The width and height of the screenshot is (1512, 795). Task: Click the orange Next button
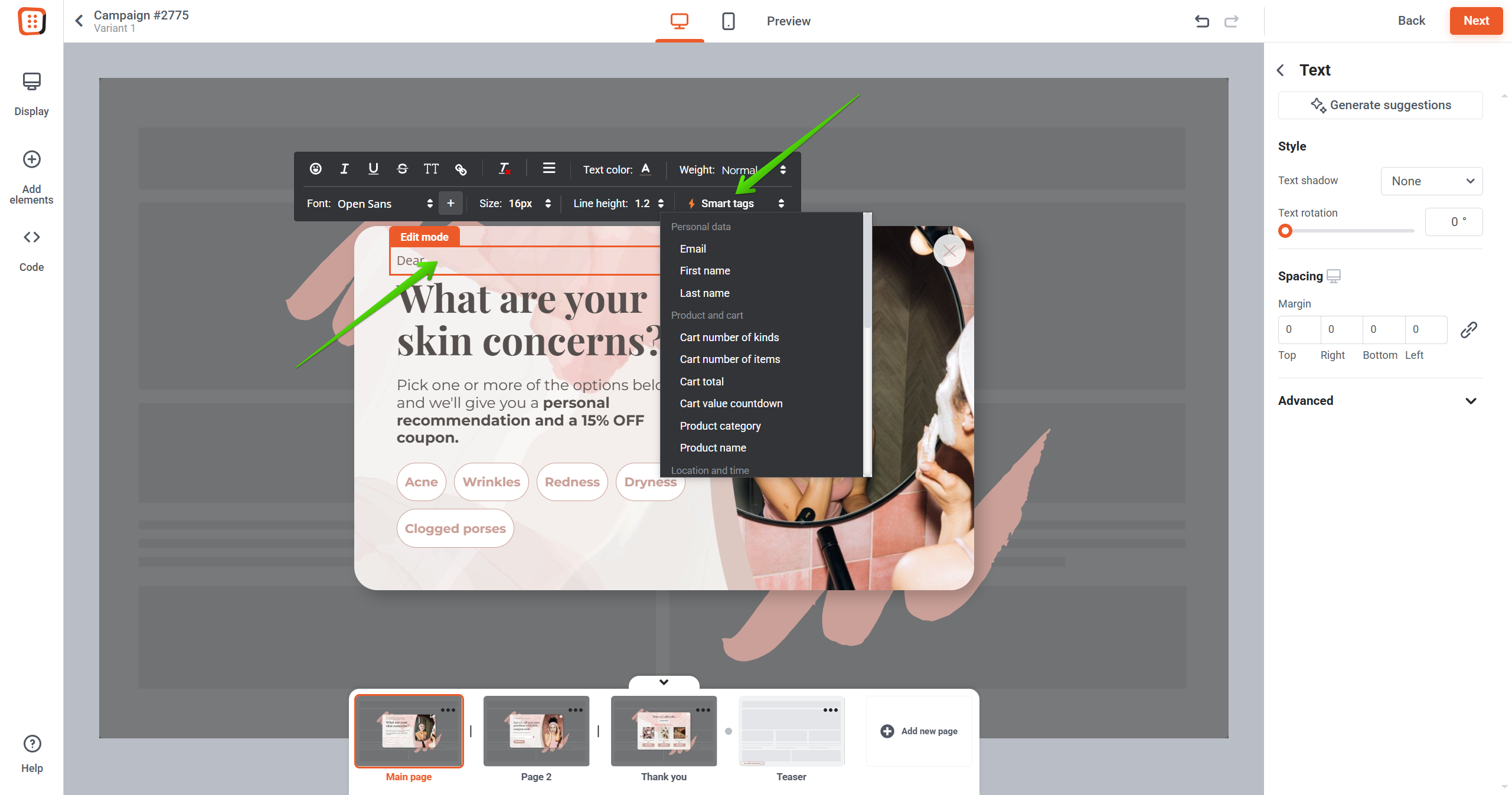coord(1476,21)
